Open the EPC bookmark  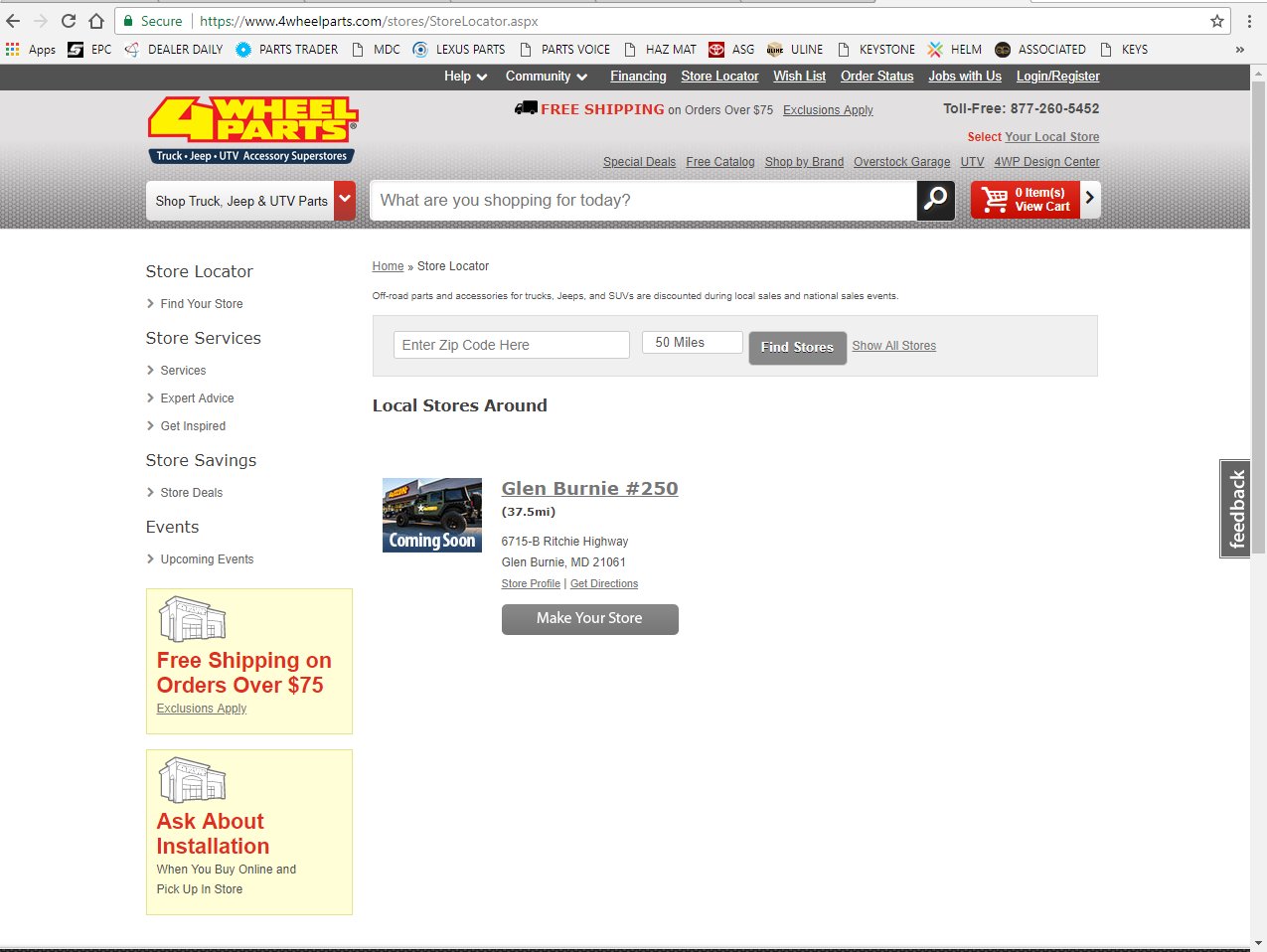point(89,49)
